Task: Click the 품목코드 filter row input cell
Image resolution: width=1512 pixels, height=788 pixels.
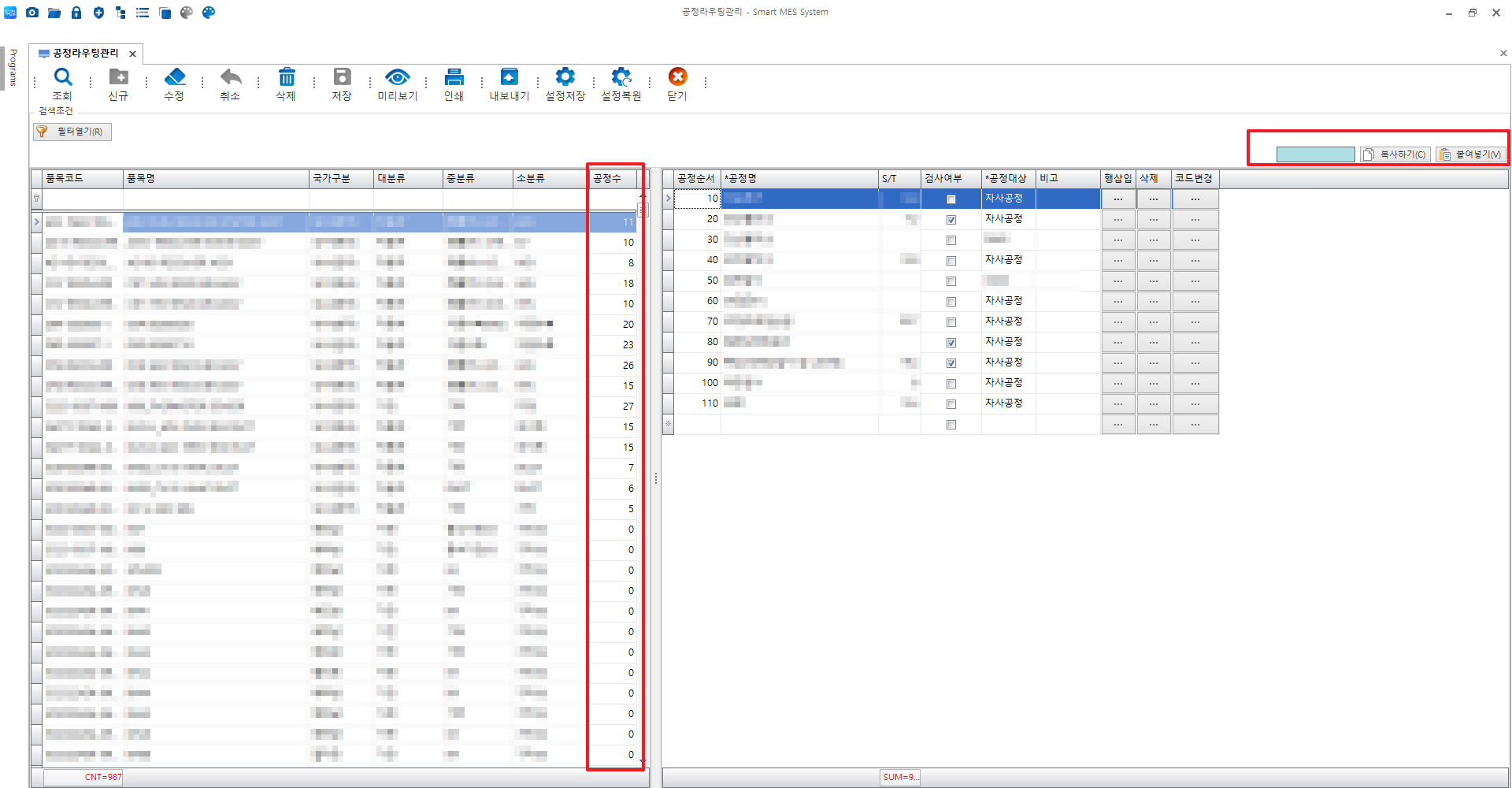Action: (83, 199)
